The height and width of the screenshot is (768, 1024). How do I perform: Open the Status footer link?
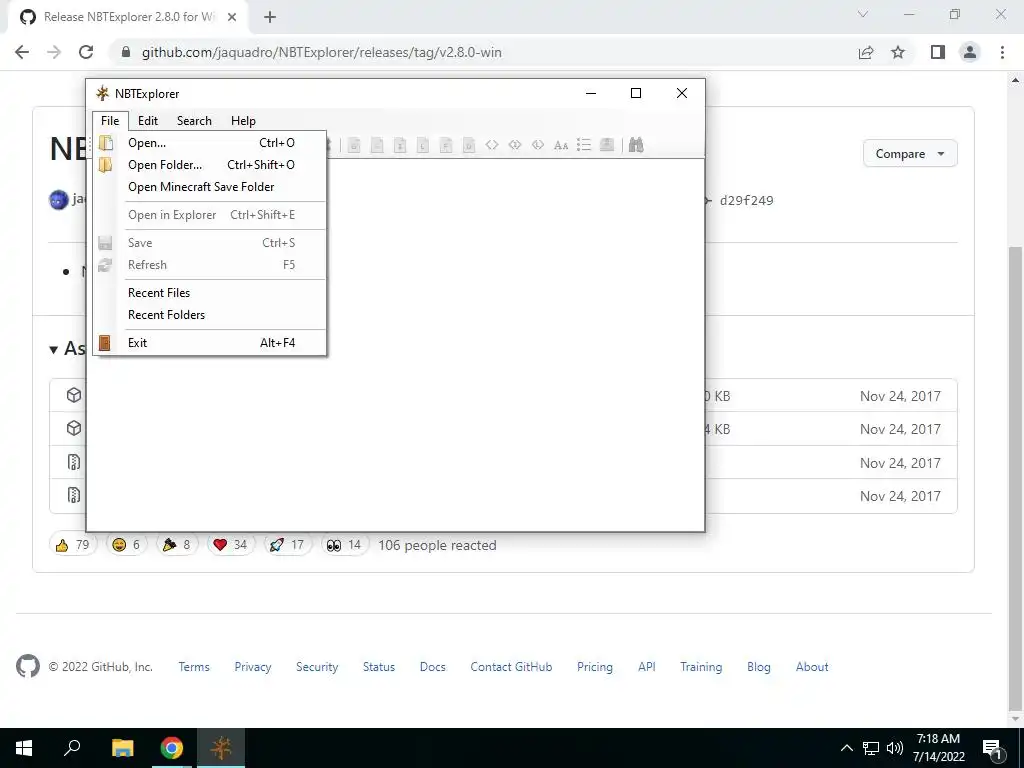pyautogui.click(x=379, y=667)
